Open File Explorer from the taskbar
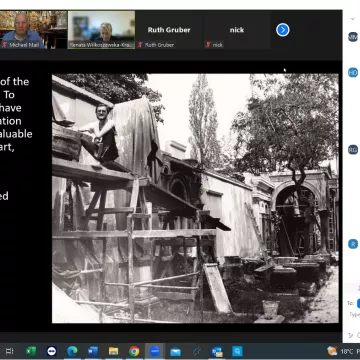 pos(114,351)
